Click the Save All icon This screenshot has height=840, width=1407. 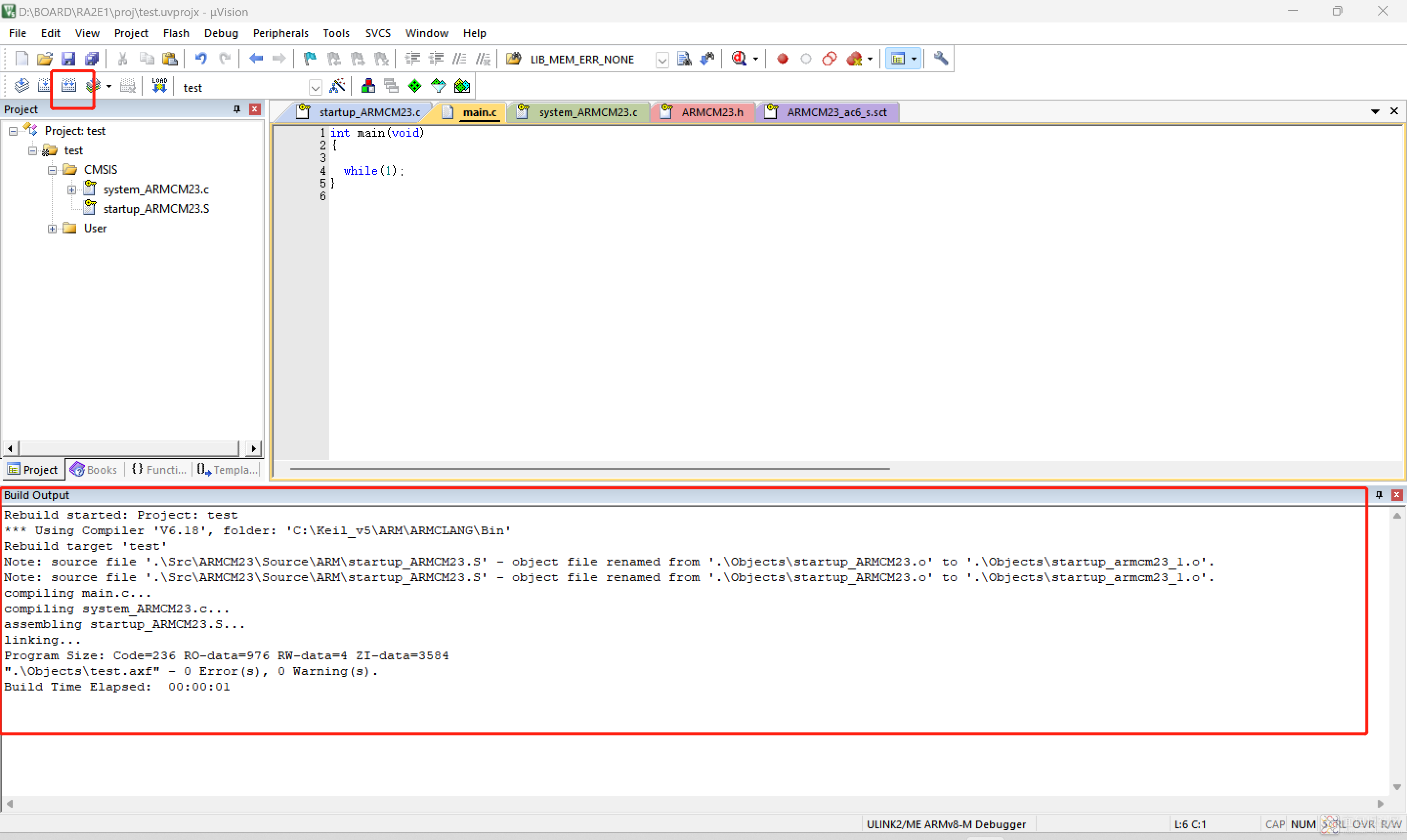pos(92,59)
